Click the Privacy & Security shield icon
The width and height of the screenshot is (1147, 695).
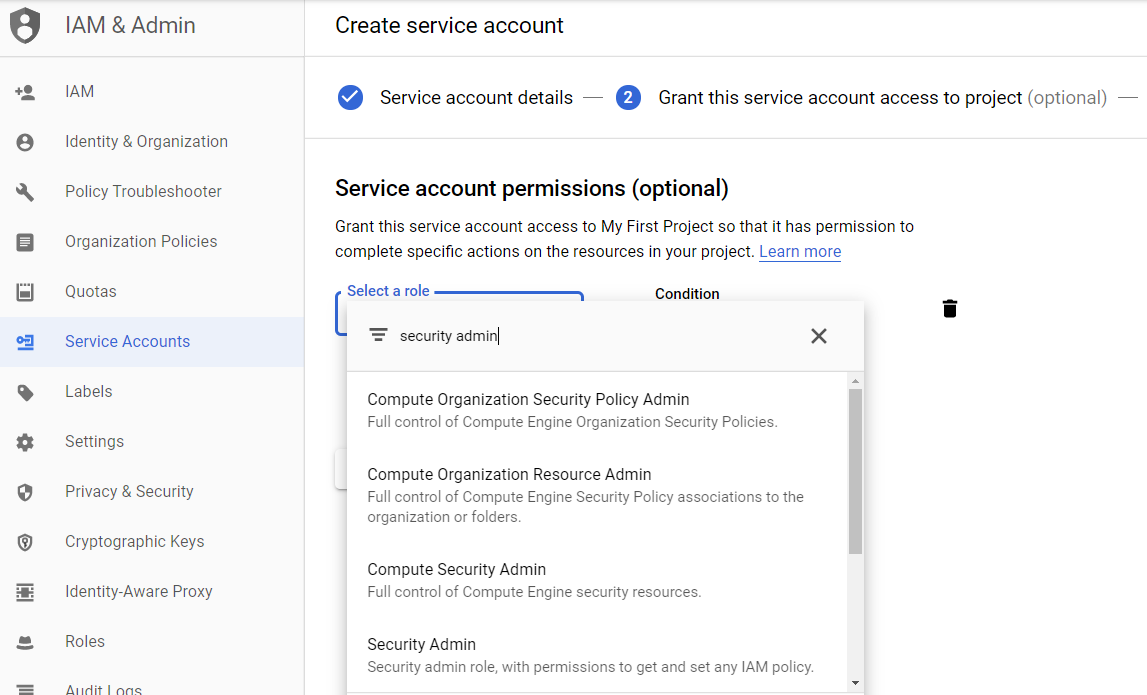26,491
